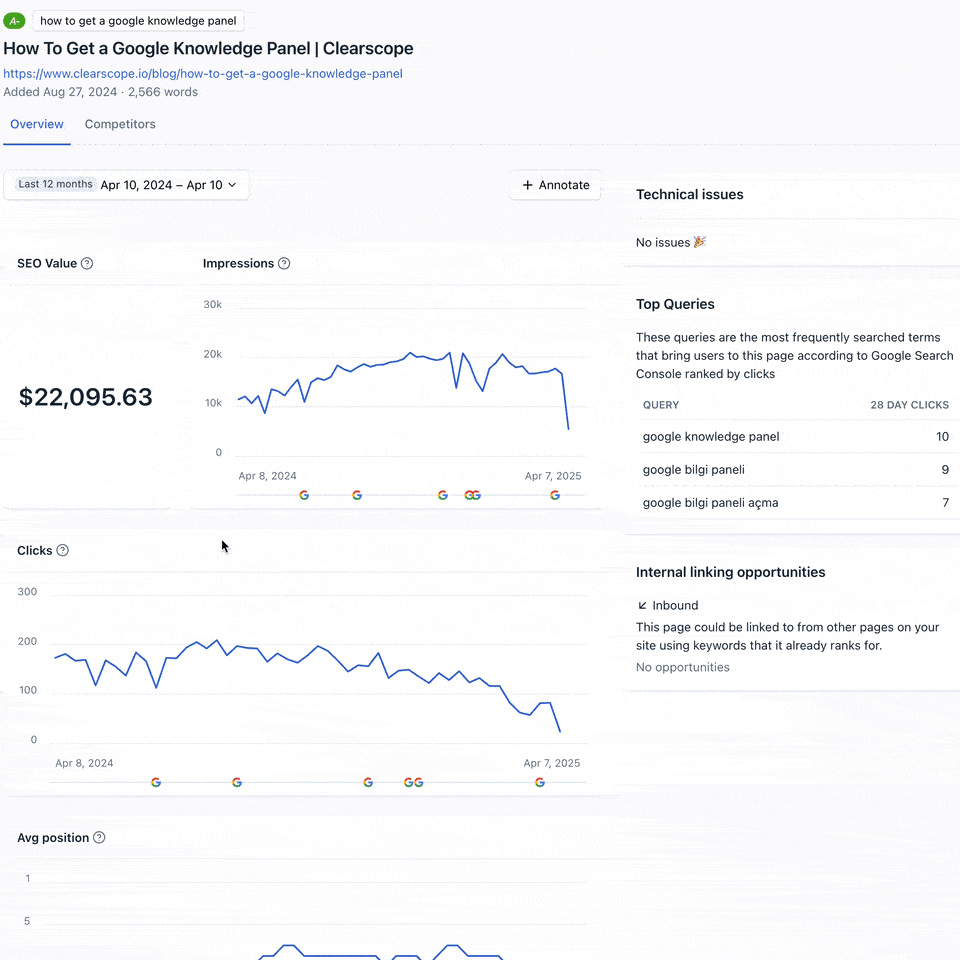Switch to the Competitors tab
This screenshot has height=960, width=960.
[x=120, y=124]
